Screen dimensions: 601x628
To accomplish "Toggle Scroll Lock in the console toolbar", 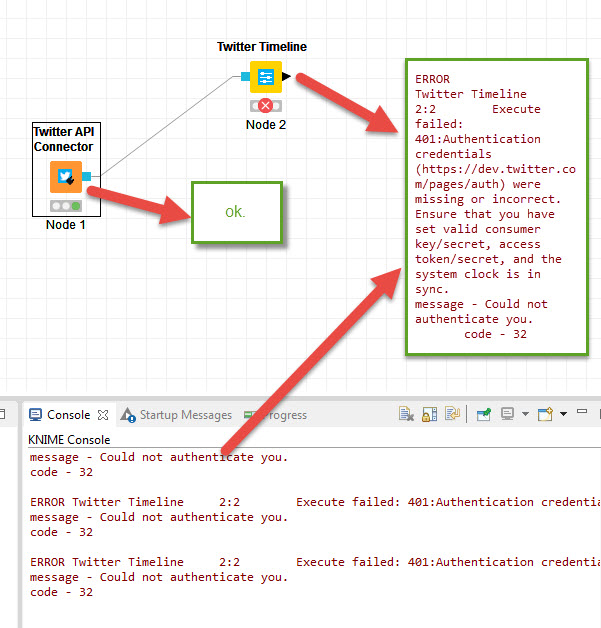I will click(x=429, y=414).
